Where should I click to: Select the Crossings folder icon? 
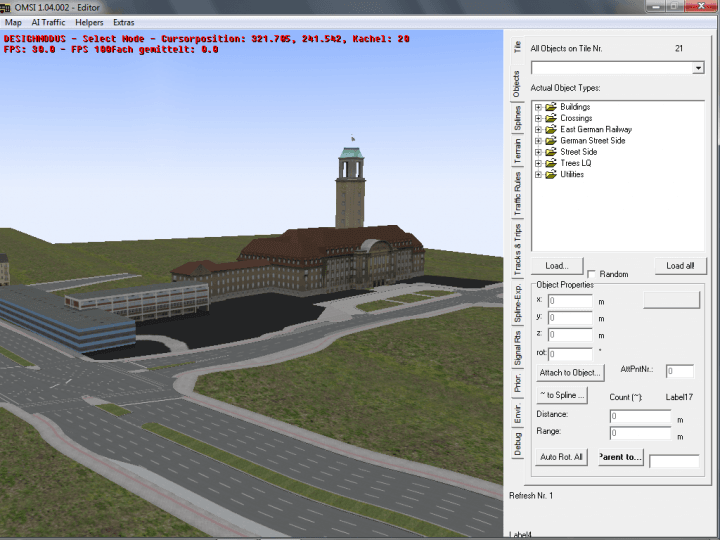coord(551,118)
